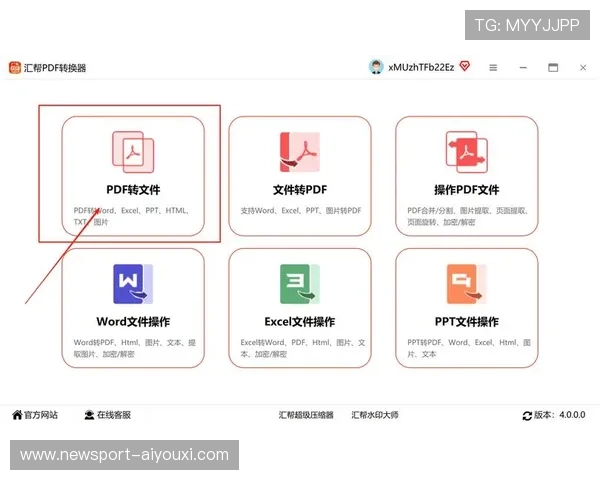600x480 pixels.
Task: Click the 文件转PDF title text
Action: 300,189
